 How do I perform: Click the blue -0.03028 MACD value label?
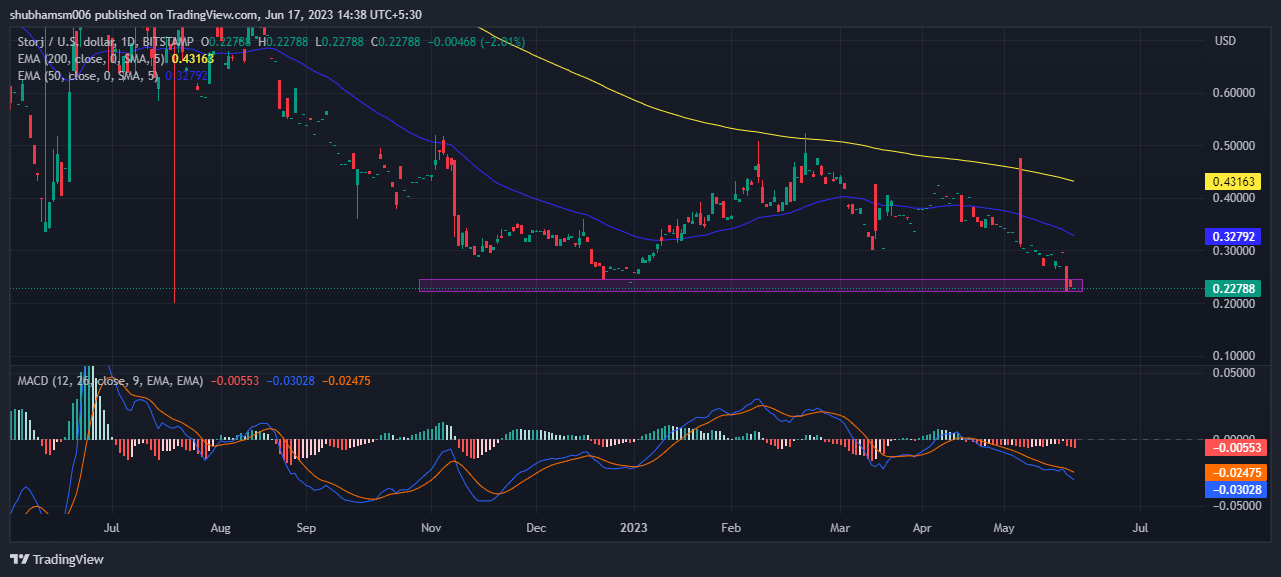1238,489
